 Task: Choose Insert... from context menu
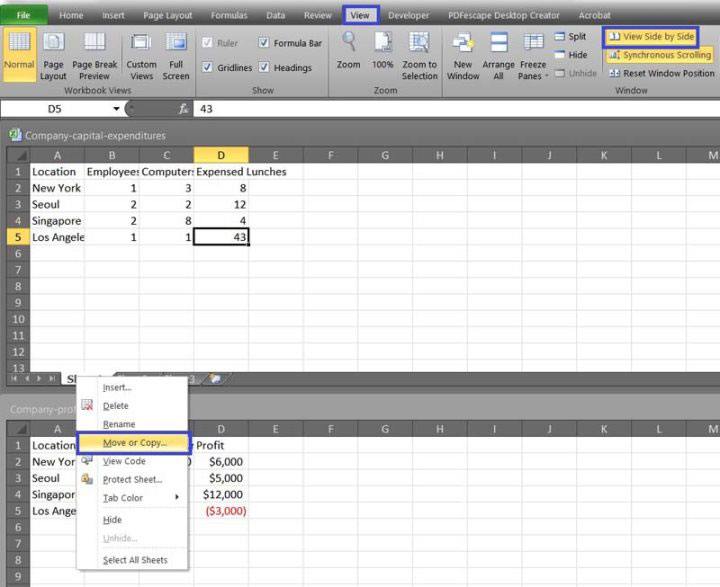pyautogui.click(x=133, y=388)
